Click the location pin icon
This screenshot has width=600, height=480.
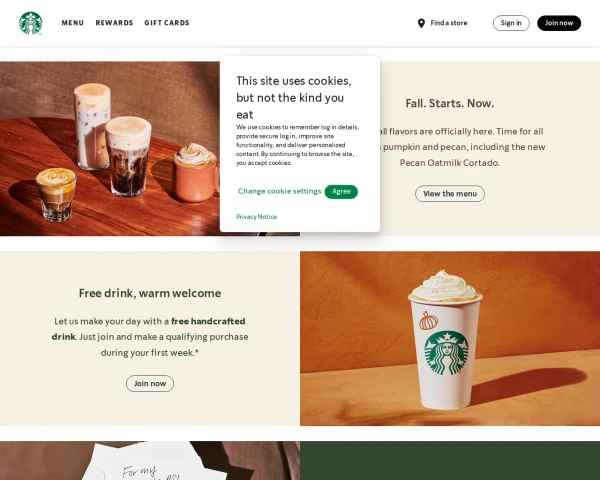[421, 23]
